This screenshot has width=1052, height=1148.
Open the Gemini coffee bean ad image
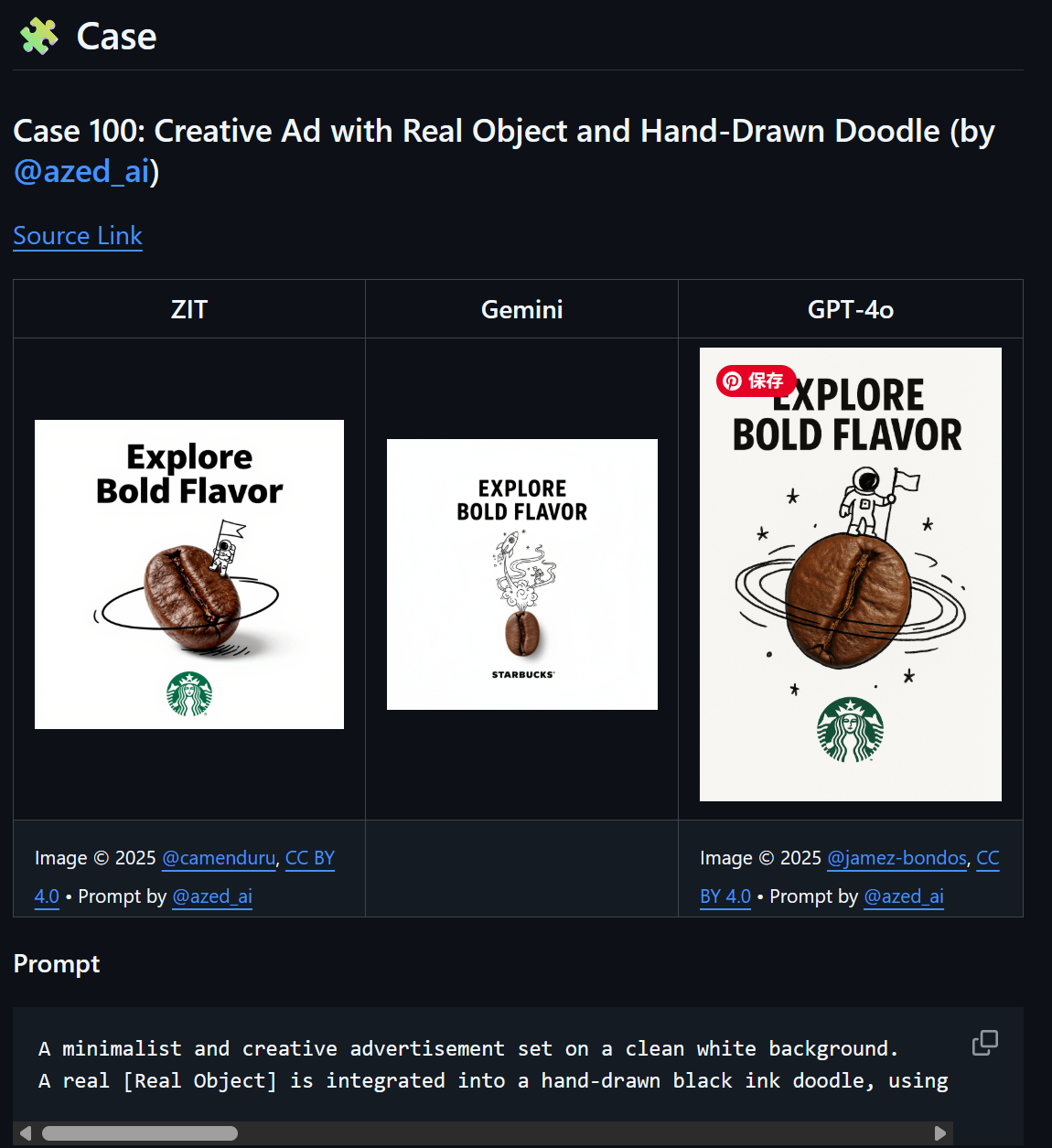click(x=522, y=574)
